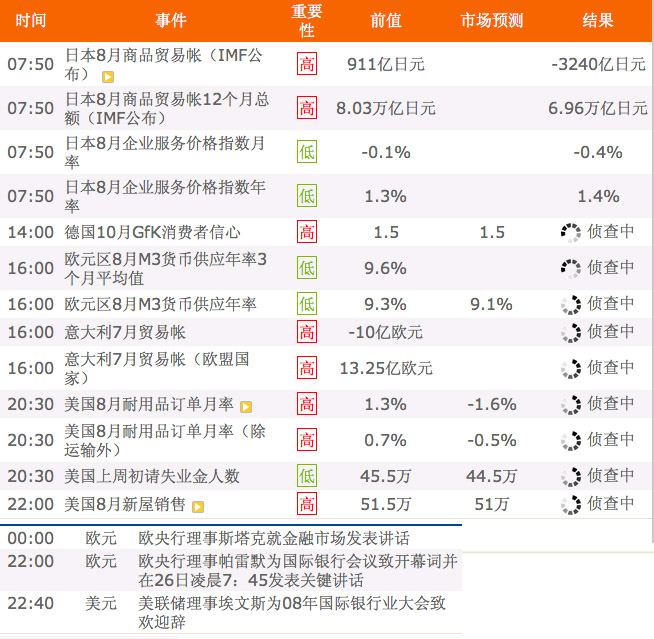Screen dimensions: 654x639
Task: Click the 事件 column header
Action: 171,20
